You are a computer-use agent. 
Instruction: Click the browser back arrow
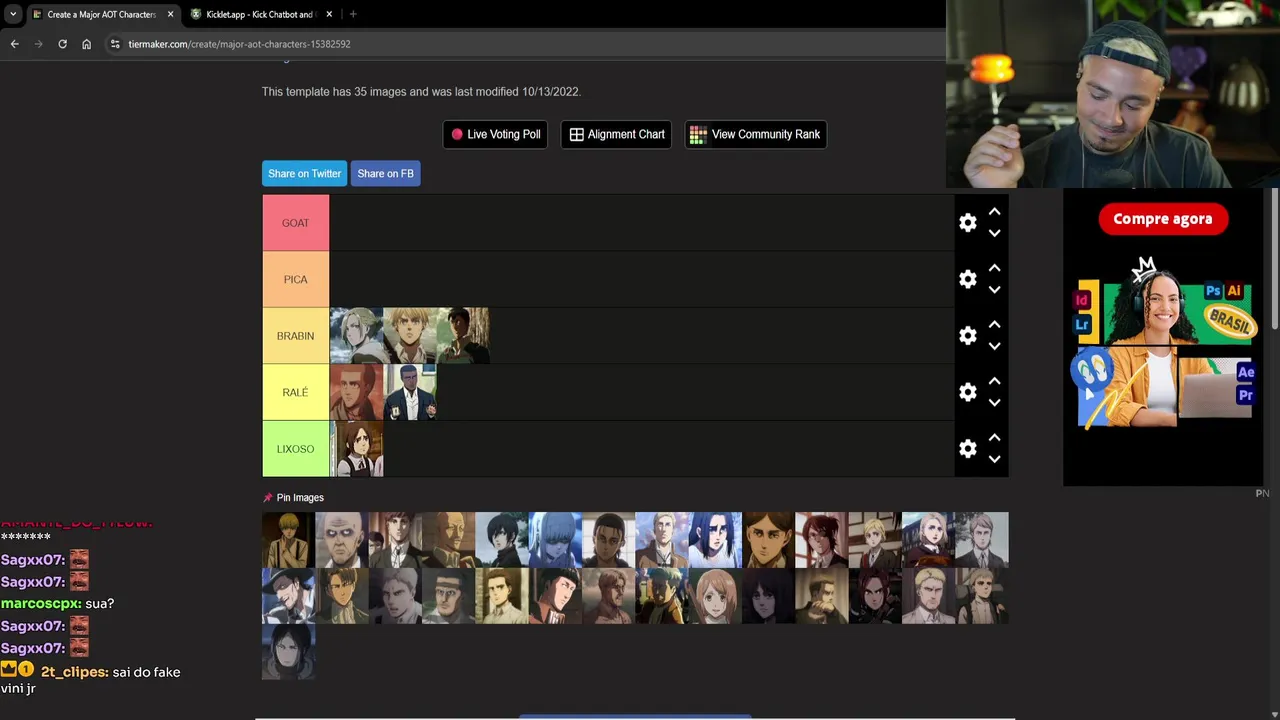tap(14, 44)
